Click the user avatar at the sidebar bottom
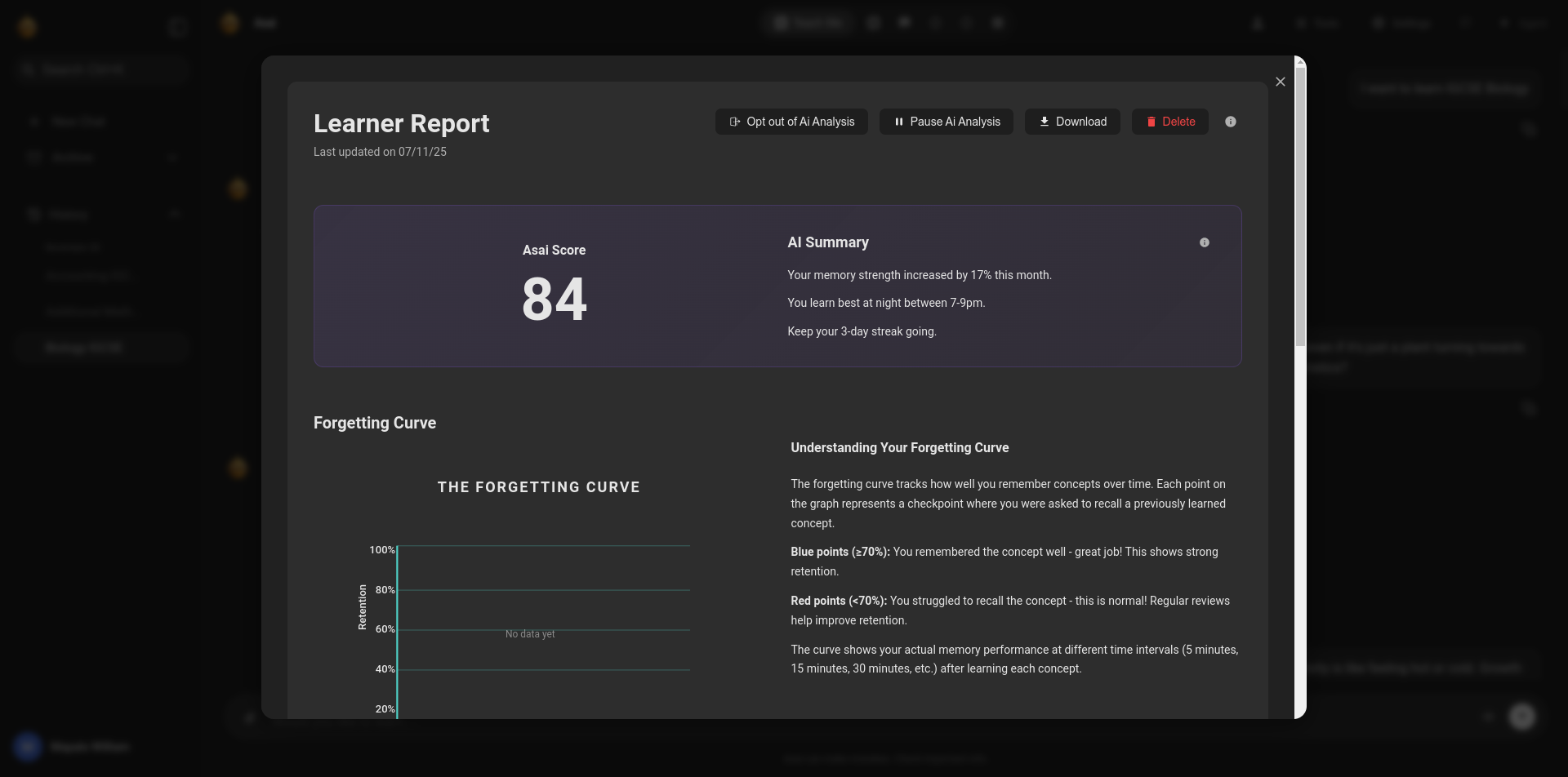1568x777 pixels. coord(28,747)
